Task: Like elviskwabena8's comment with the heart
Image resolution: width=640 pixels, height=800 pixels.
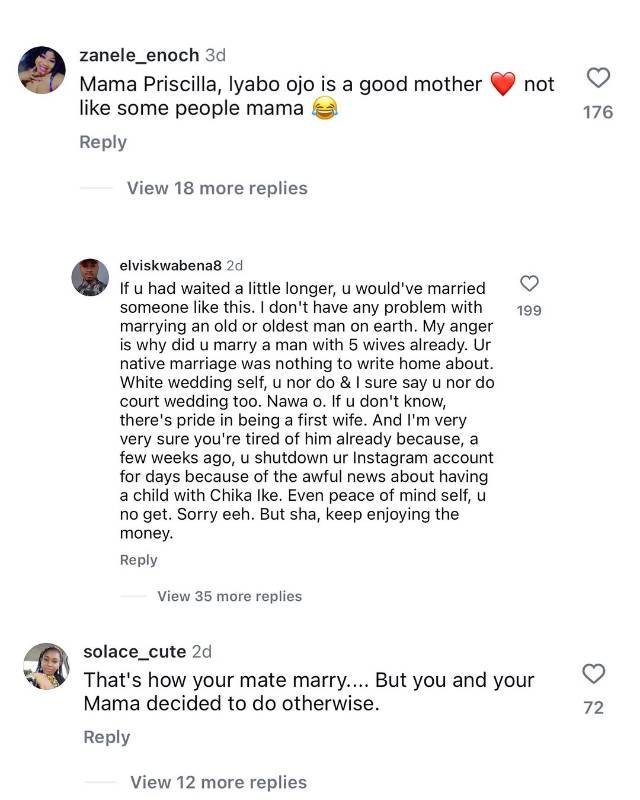Action: tap(529, 284)
